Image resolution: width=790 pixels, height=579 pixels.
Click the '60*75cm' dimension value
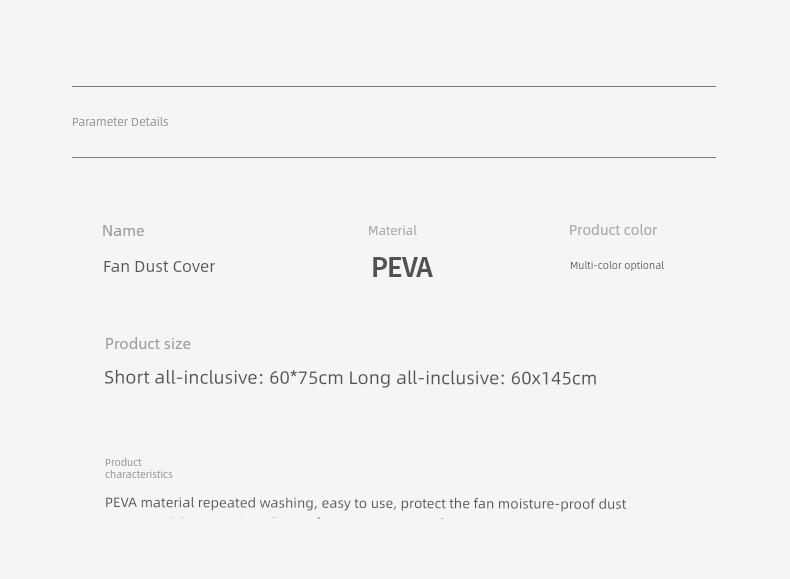point(306,378)
